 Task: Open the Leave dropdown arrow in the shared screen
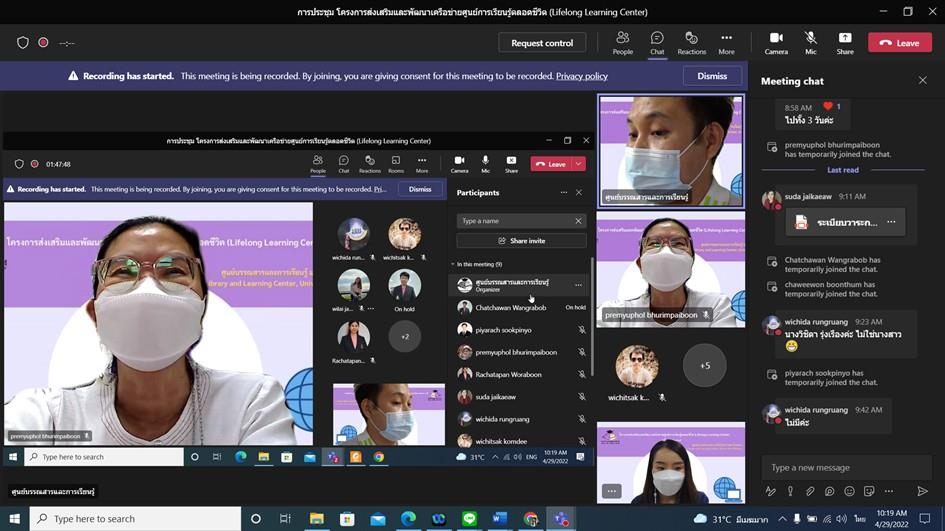tap(579, 164)
